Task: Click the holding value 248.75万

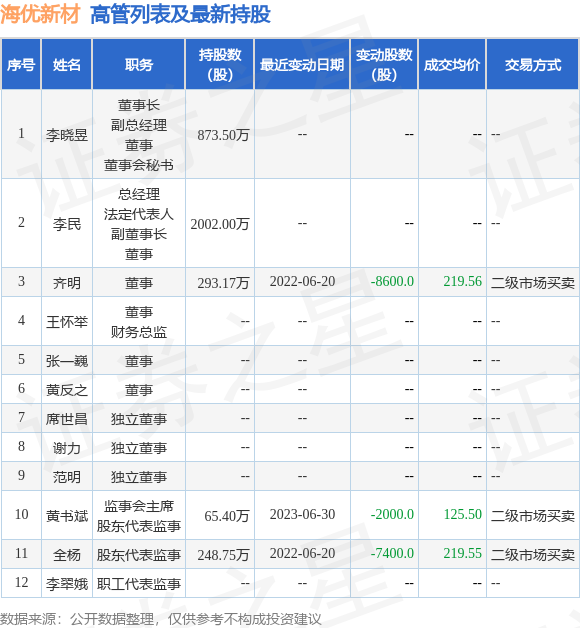Action: point(223,555)
